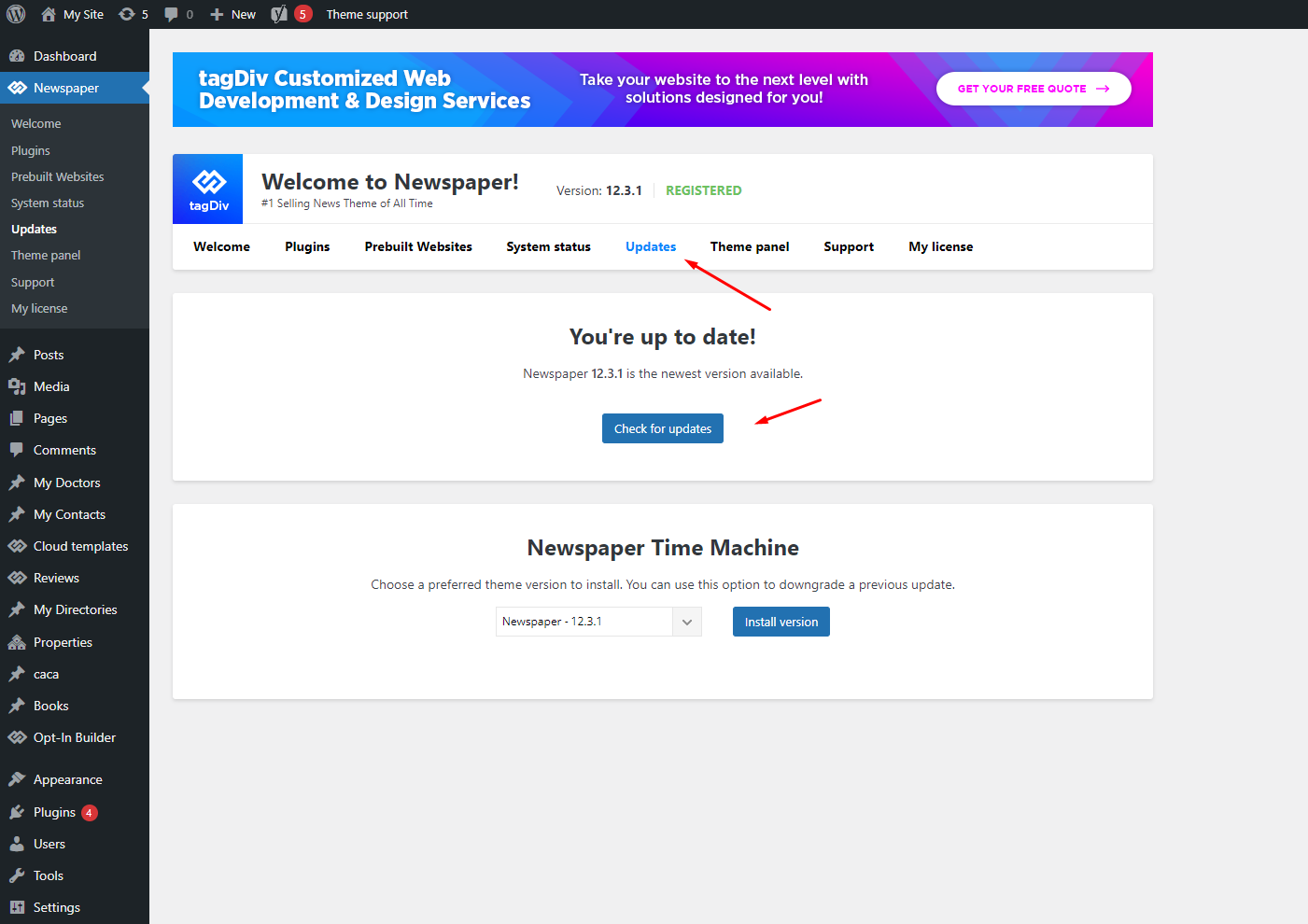Click the My Directories pin icon
1308x924 pixels.
[17, 609]
